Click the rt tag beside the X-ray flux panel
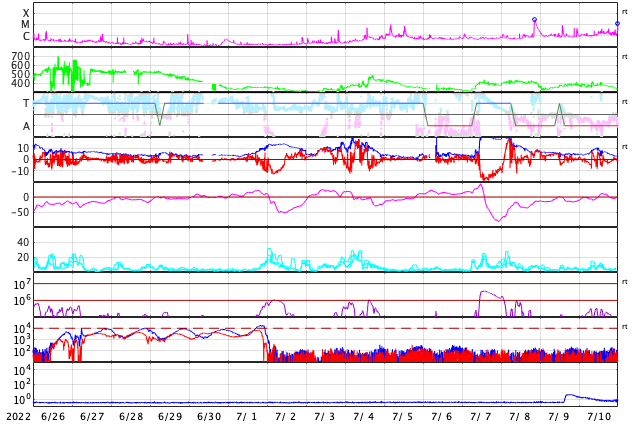The image size is (634, 424). [x=625, y=12]
